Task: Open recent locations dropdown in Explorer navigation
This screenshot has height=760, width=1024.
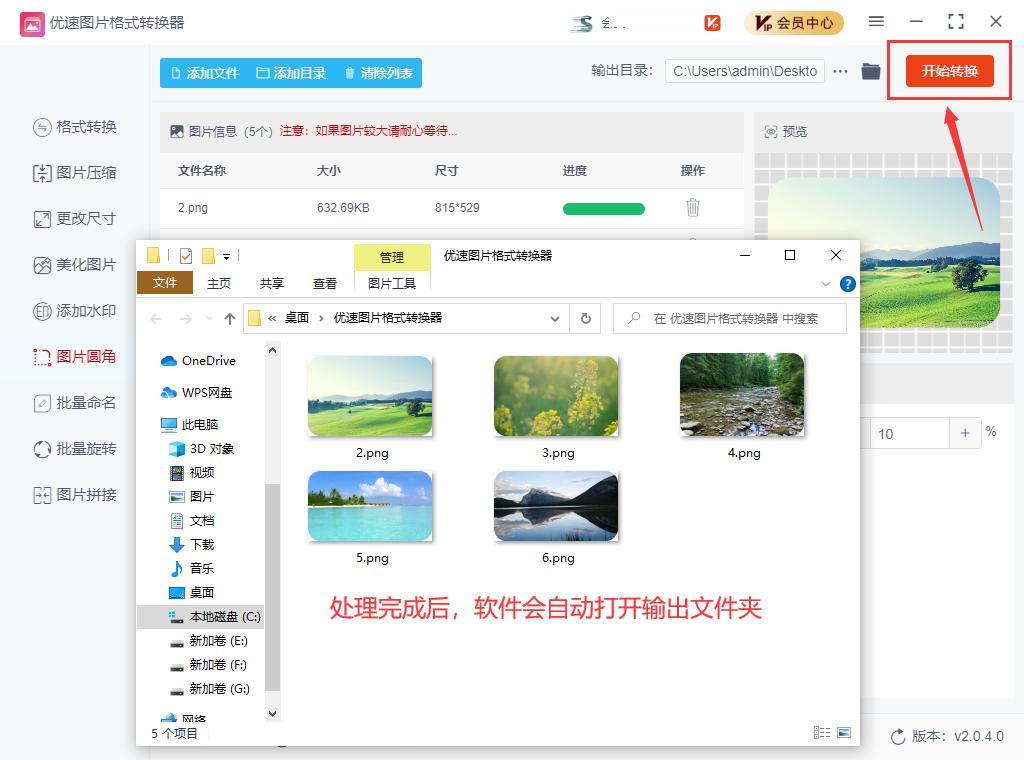Action: [209, 319]
